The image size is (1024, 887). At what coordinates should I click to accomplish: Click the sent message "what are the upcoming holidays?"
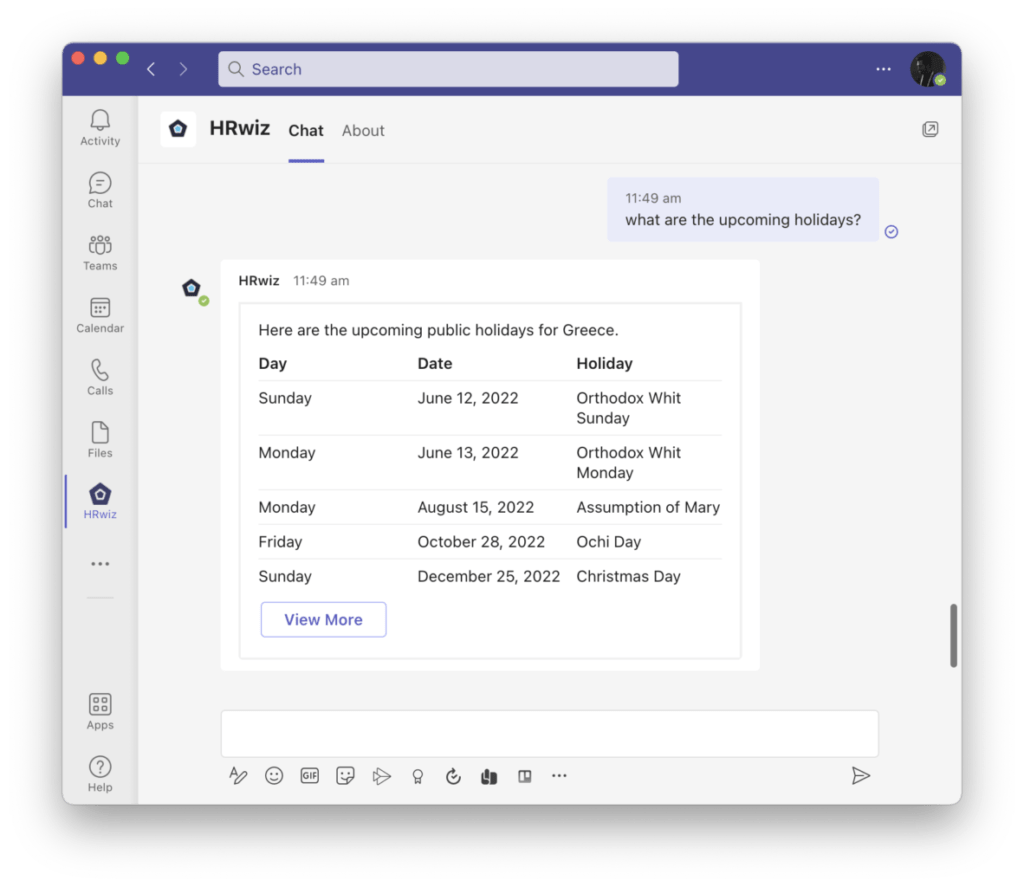coord(743,220)
